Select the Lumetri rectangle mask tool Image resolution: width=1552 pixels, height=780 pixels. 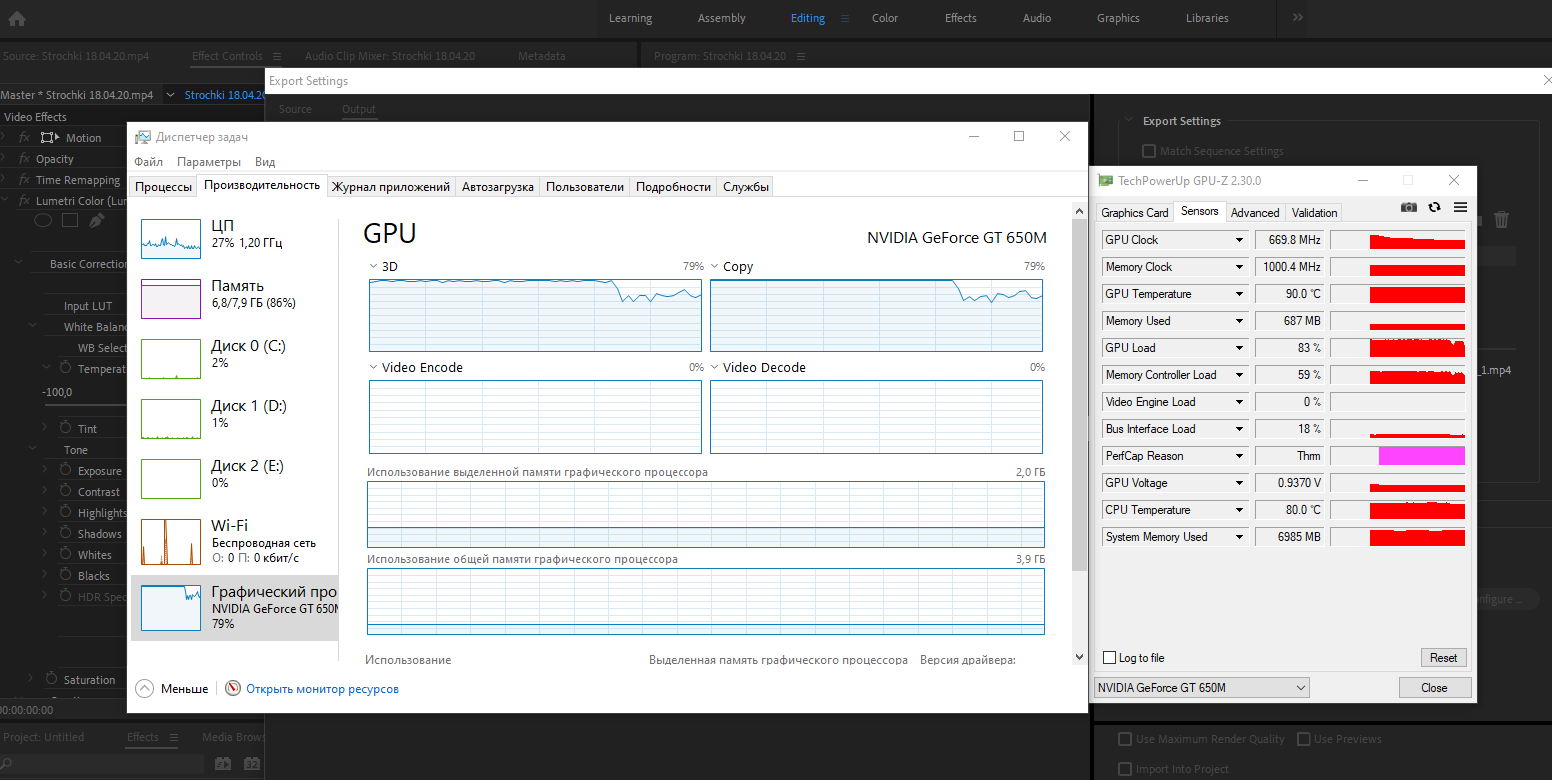(x=70, y=221)
